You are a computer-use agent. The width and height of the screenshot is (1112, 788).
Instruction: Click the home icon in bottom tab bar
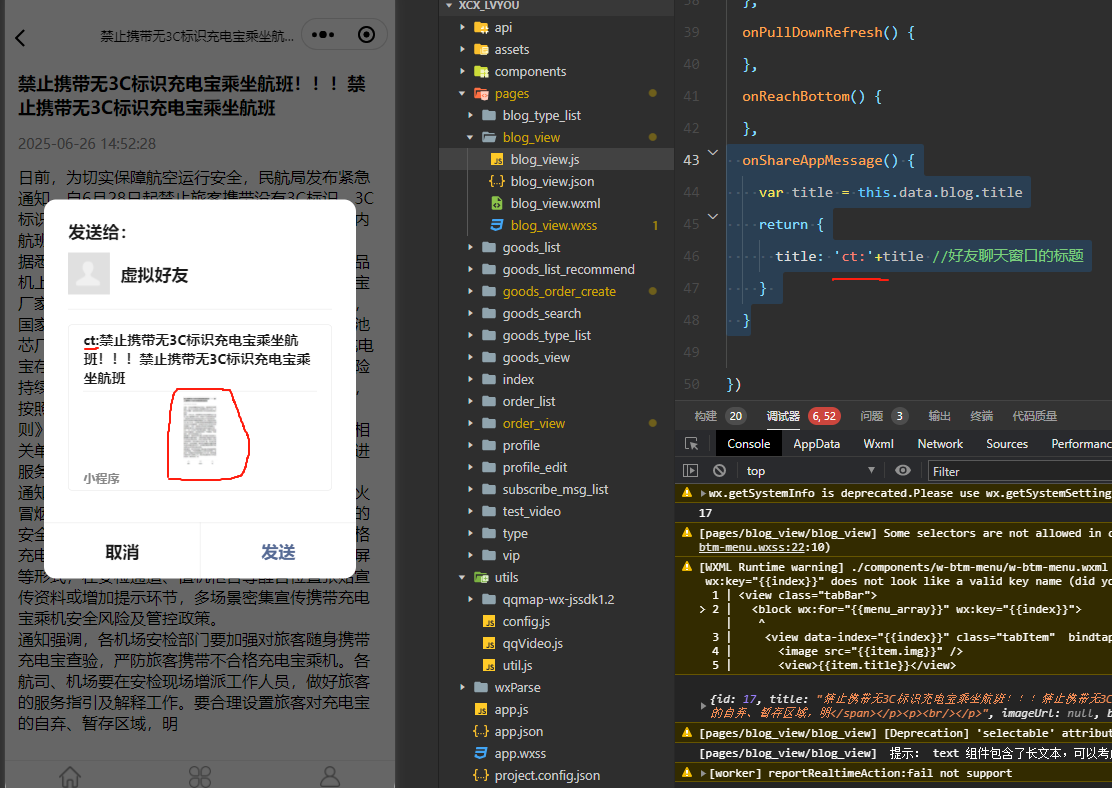pyautogui.click(x=70, y=776)
